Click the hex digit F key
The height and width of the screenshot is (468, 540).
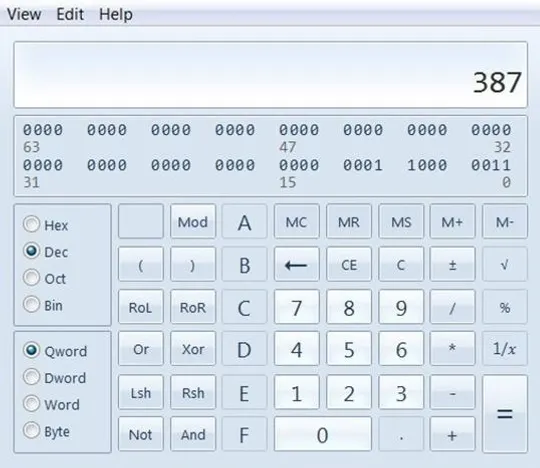(245, 434)
